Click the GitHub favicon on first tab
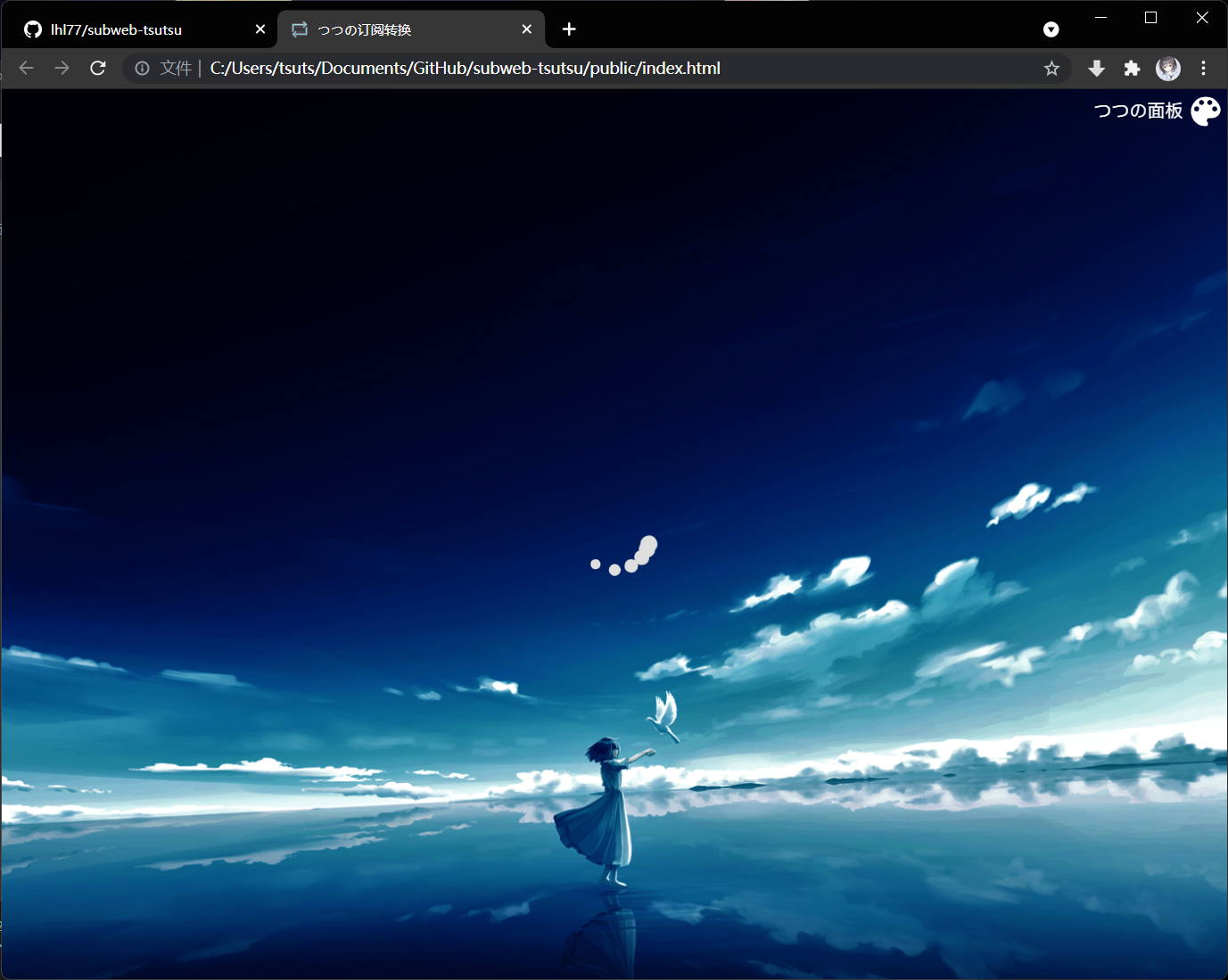Image resolution: width=1228 pixels, height=980 pixels. pos(33,29)
